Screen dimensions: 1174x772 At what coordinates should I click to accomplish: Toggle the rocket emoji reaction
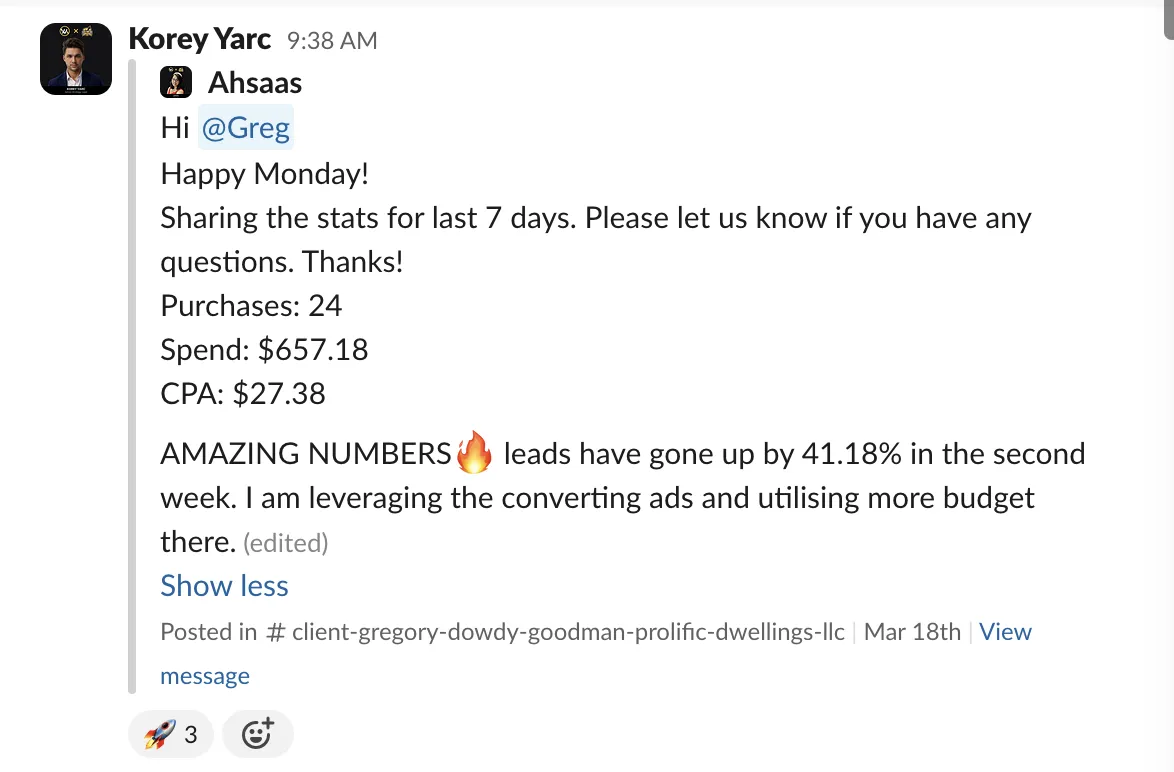pyautogui.click(x=171, y=734)
